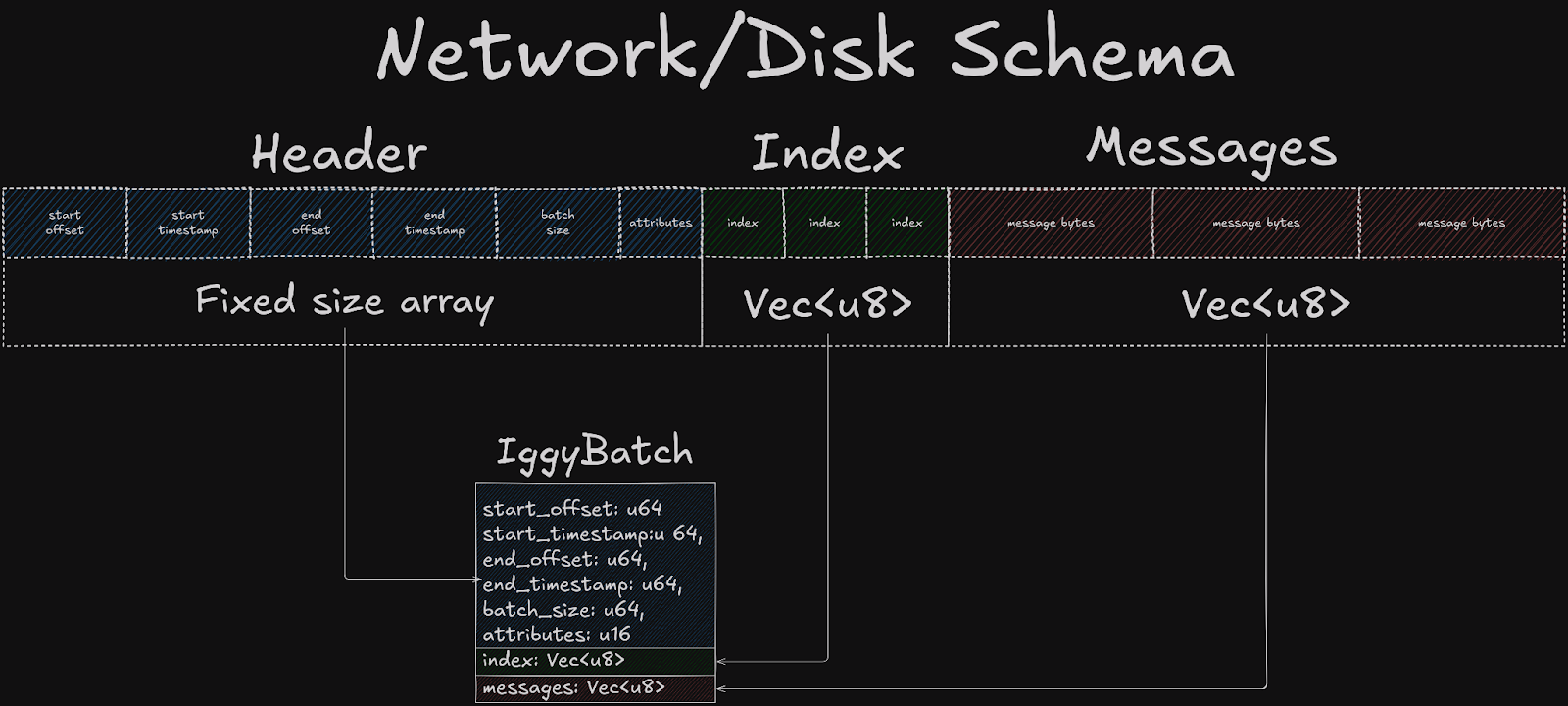The width and height of the screenshot is (1568, 706).
Task: Select the "start timestamp" header block
Action: tap(188, 223)
